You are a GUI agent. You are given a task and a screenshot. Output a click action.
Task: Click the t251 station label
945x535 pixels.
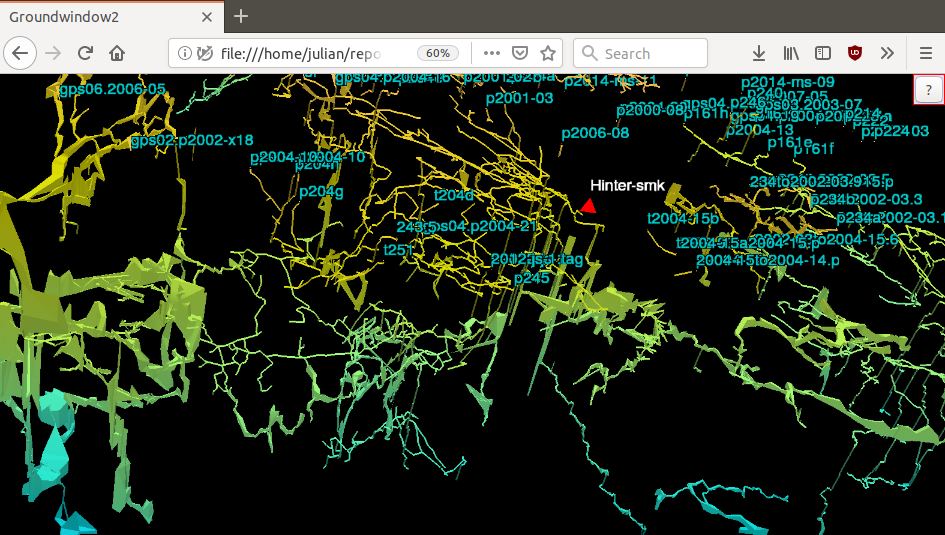[398, 249]
